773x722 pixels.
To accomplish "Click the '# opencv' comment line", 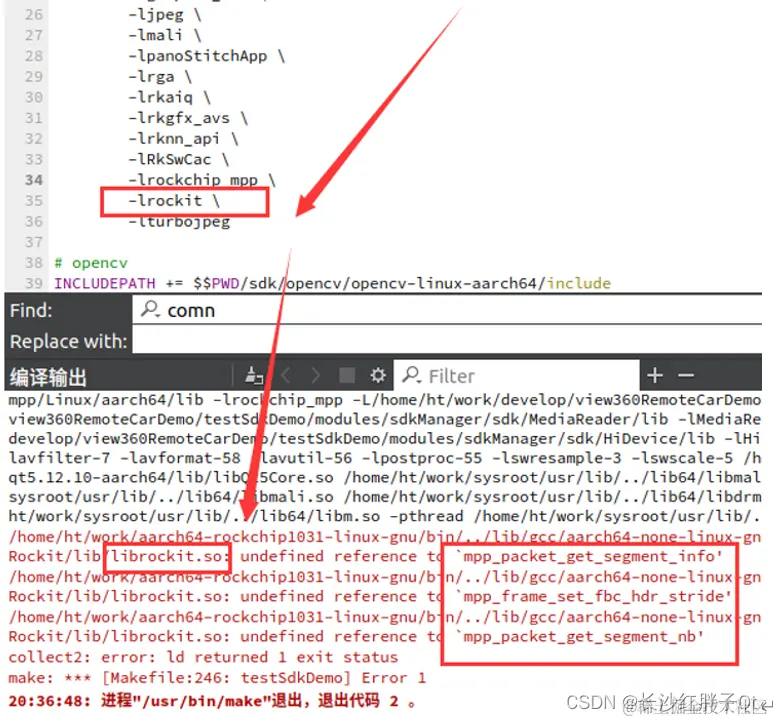I will 91,263.
